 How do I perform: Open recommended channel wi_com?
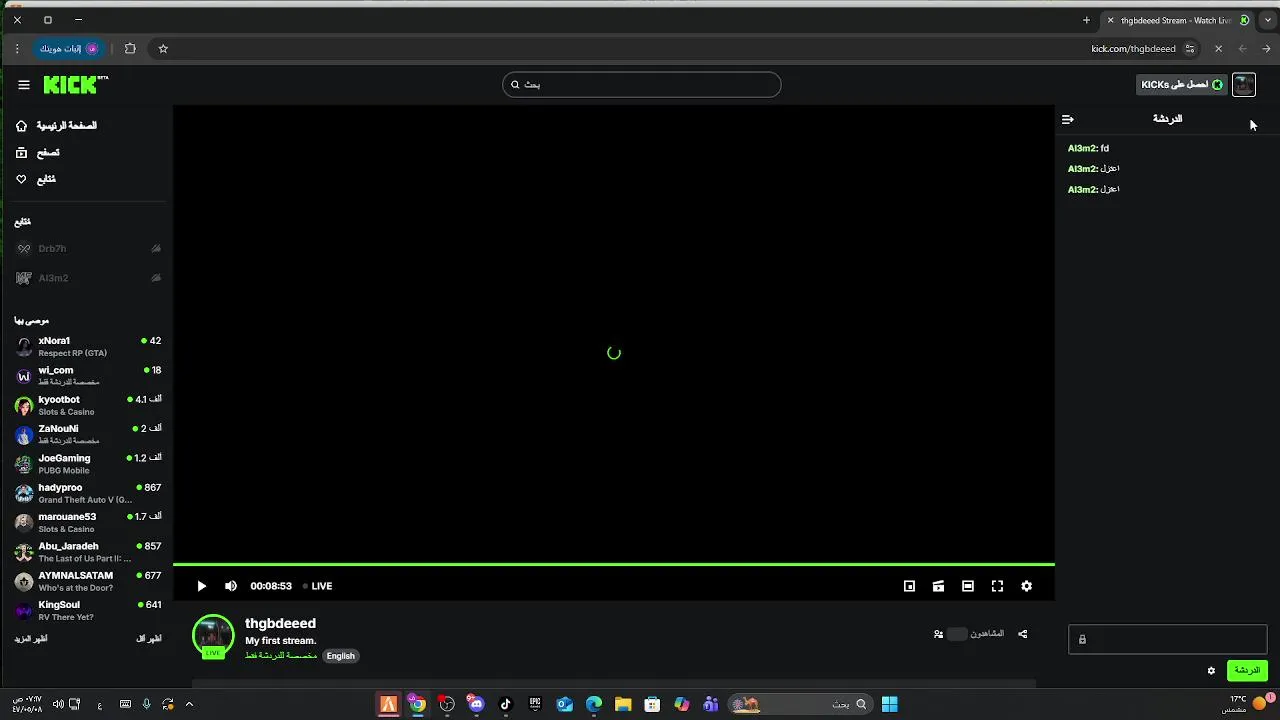[x=88, y=376]
